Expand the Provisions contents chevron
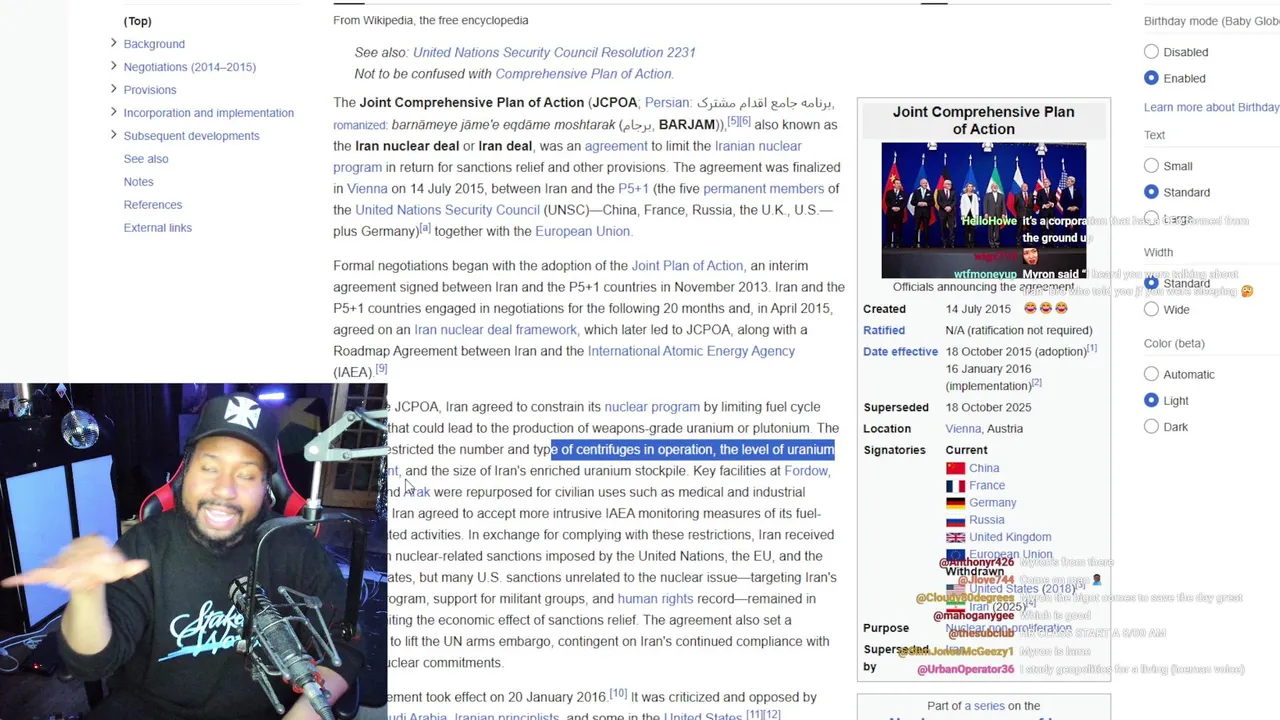1280x720 pixels. (x=113, y=89)
